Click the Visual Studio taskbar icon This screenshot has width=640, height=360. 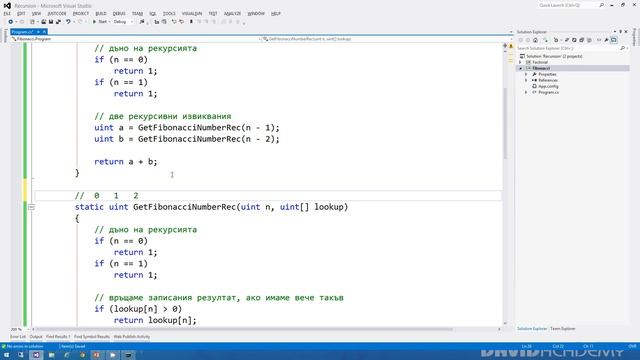[x=36, y=355]
